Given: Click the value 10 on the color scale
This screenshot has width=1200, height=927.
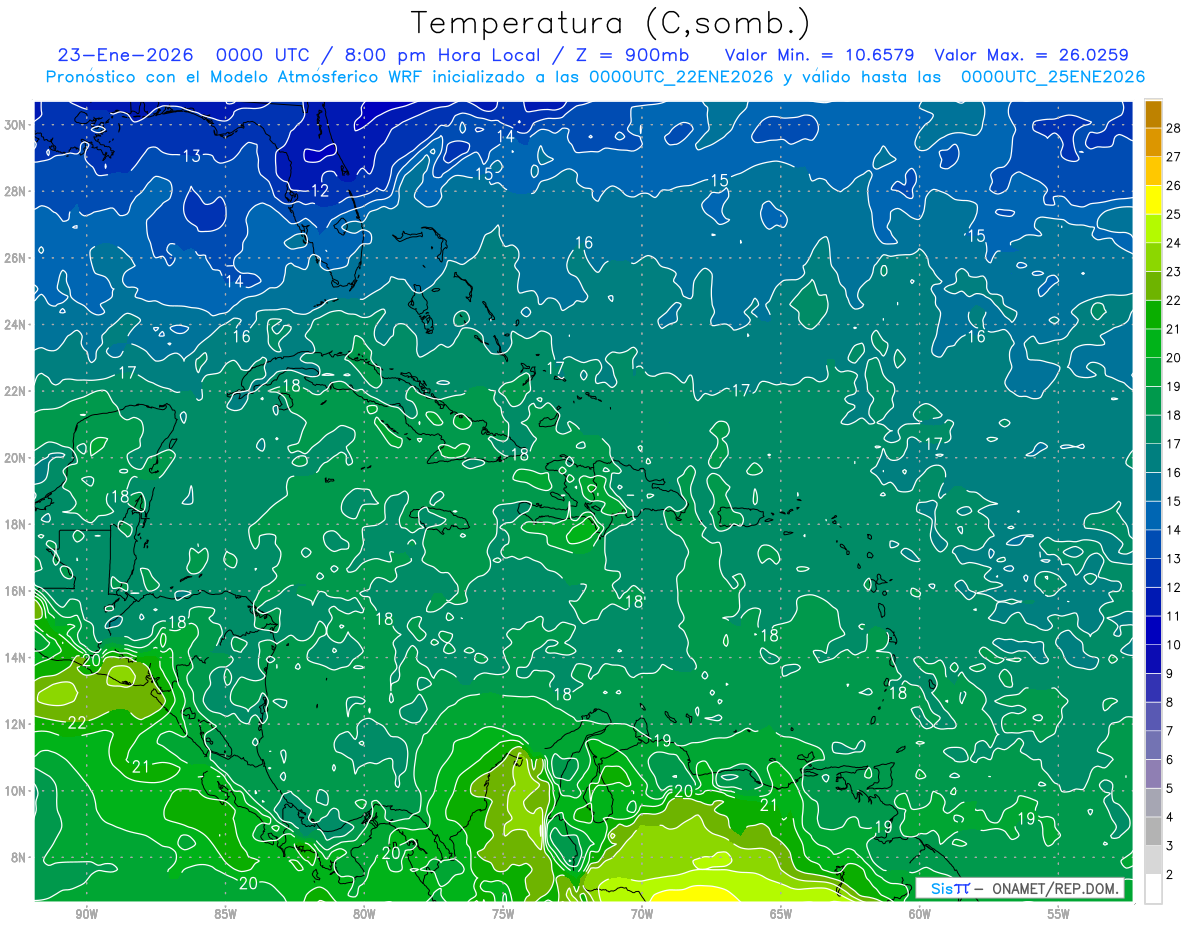Looking at the screenshot, I should point(1174,645).
